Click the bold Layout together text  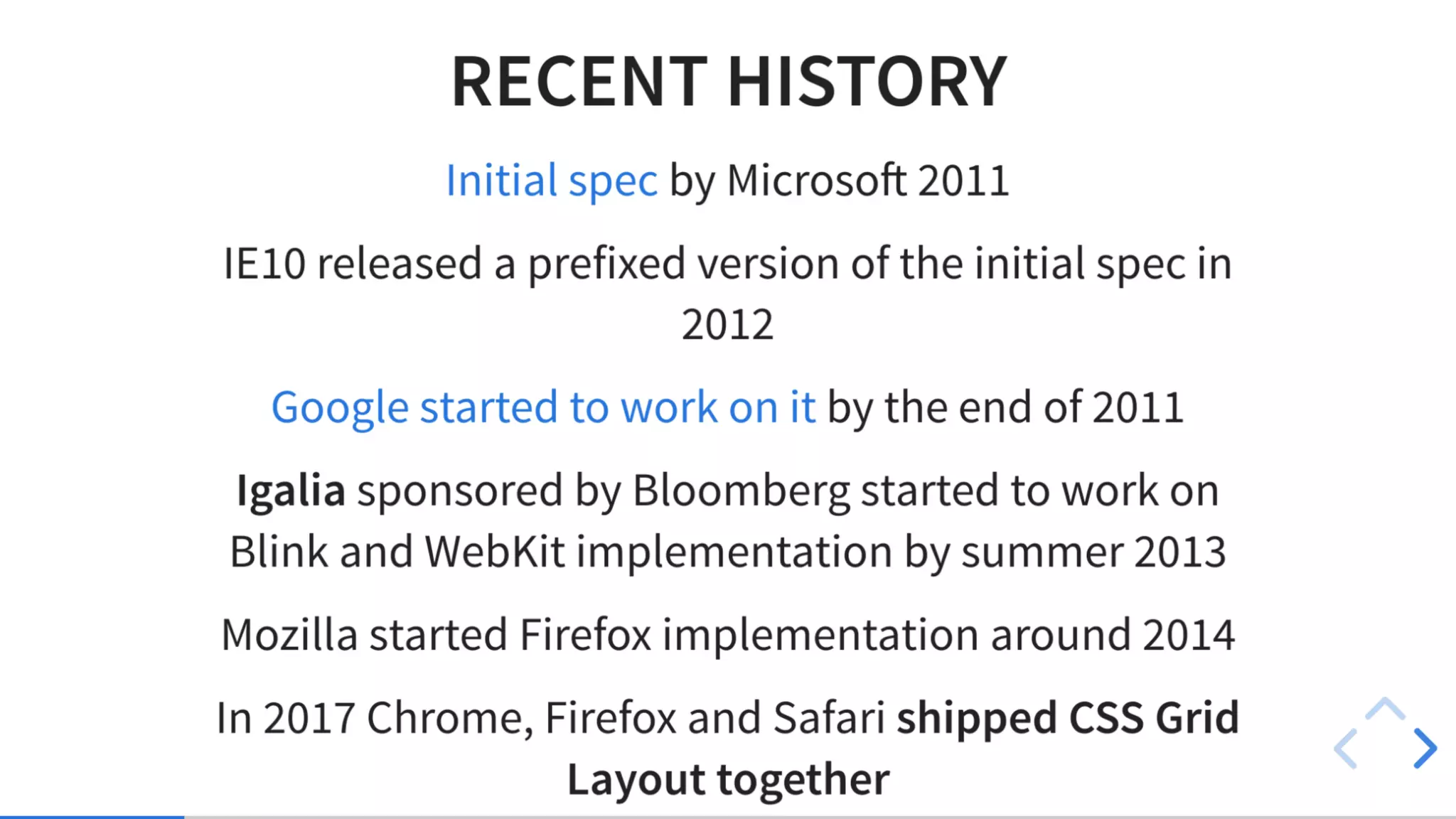tap(728, 779)
